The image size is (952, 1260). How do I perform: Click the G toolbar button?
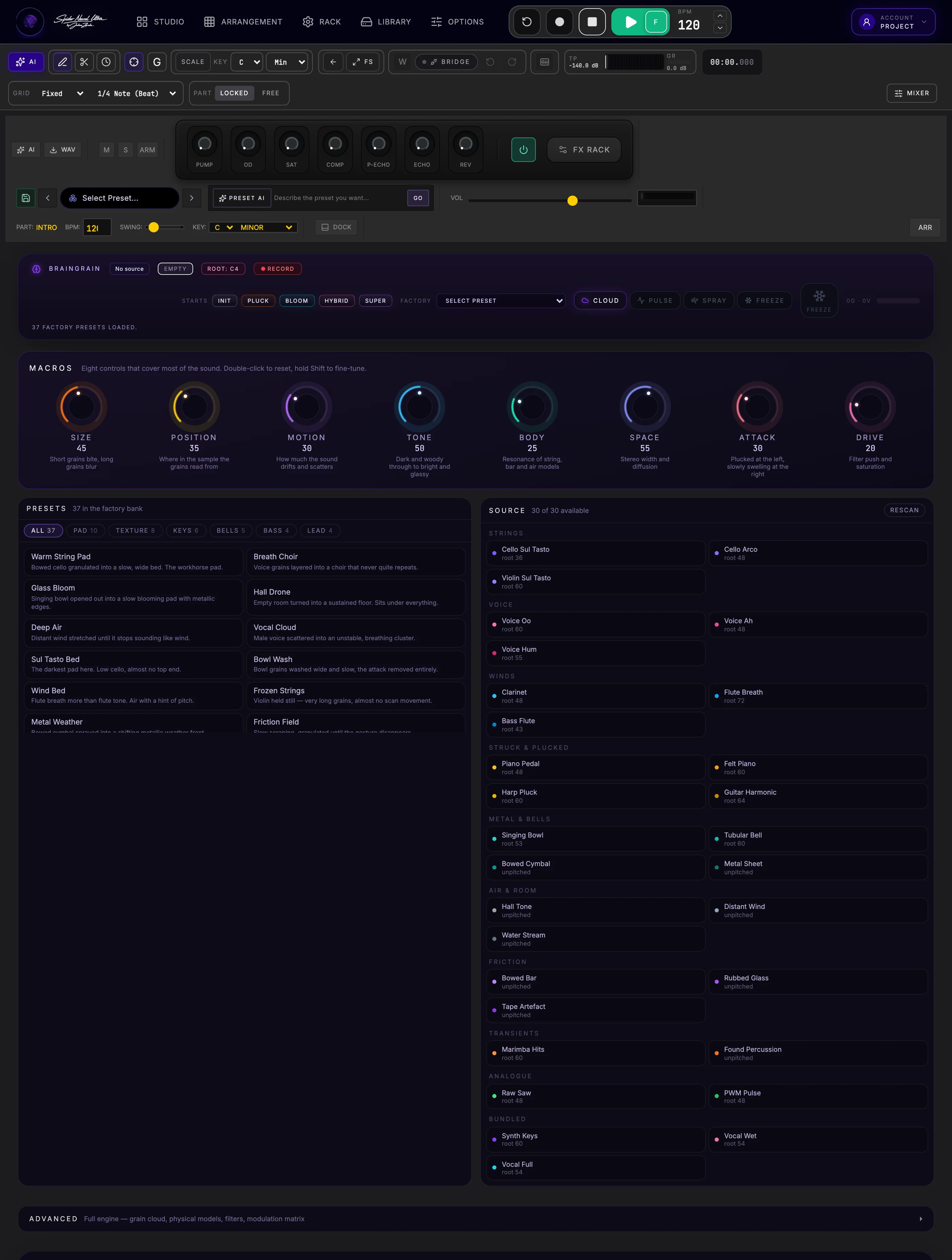click(157, 62)
